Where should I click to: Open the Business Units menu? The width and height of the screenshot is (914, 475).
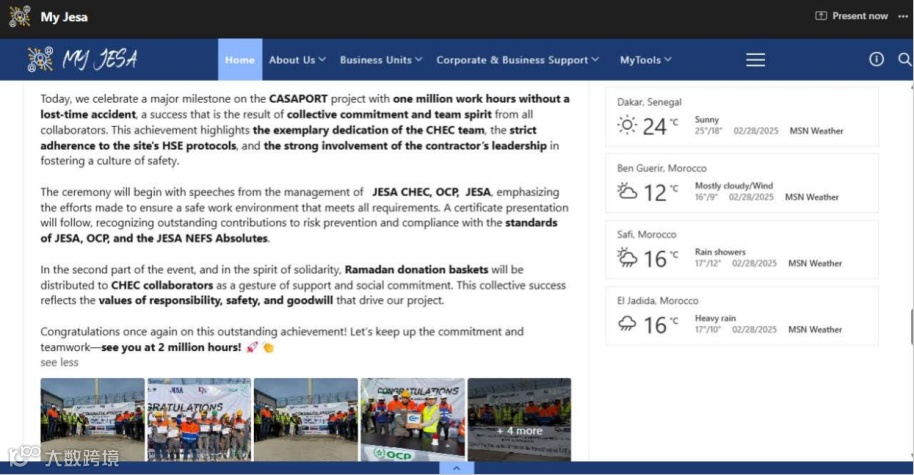click(x=381, y=59)
